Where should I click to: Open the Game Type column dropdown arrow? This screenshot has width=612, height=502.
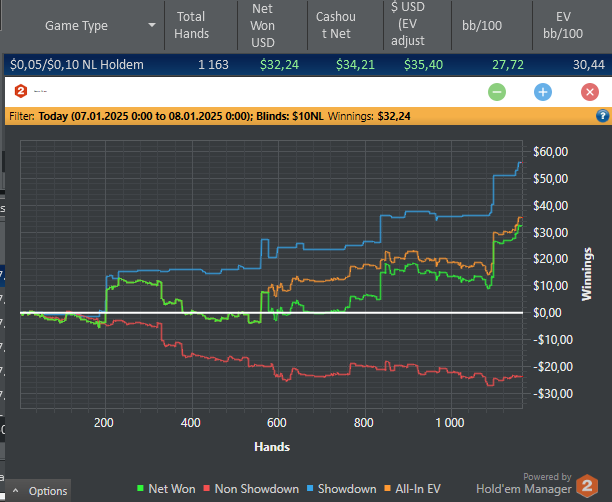(x=152, y=25)
